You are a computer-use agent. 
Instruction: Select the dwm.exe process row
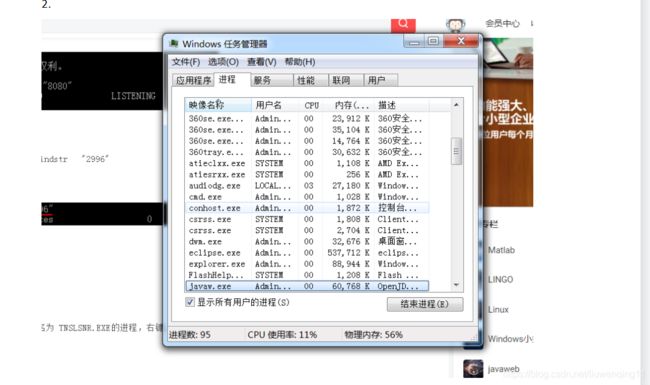click(307, 242)
